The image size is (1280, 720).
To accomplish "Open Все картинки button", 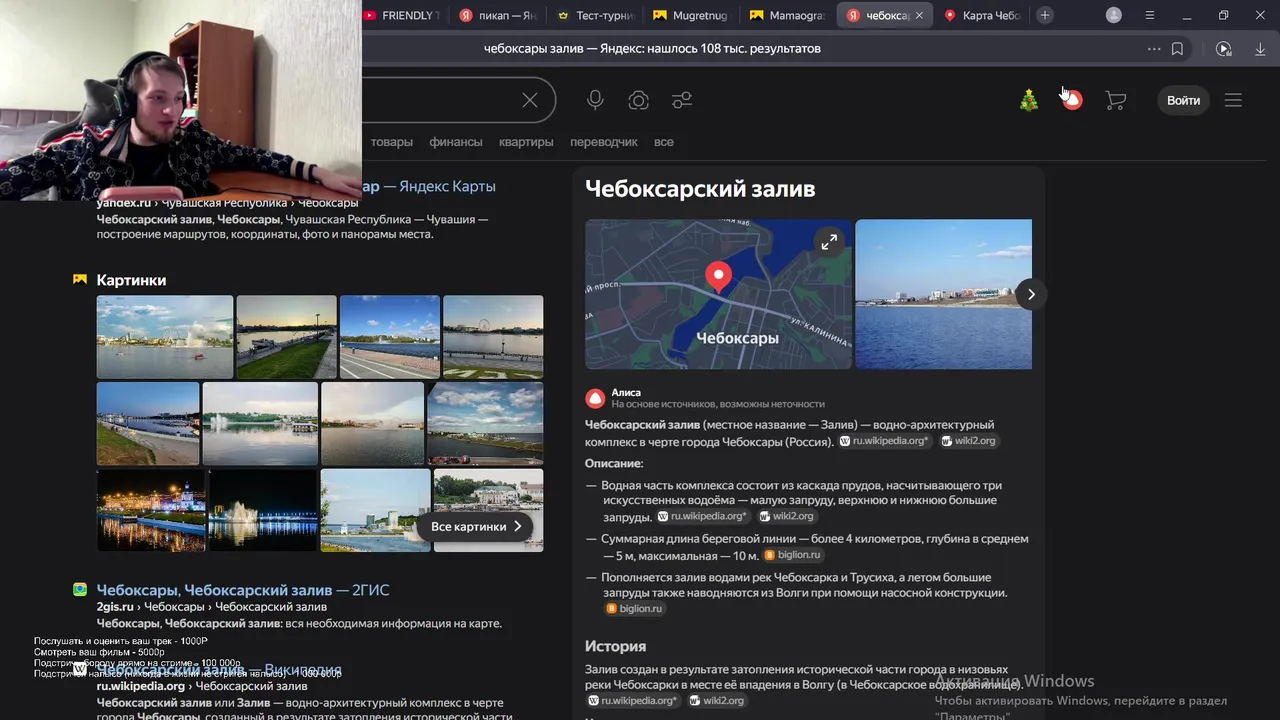I will [x=477, y=526].
